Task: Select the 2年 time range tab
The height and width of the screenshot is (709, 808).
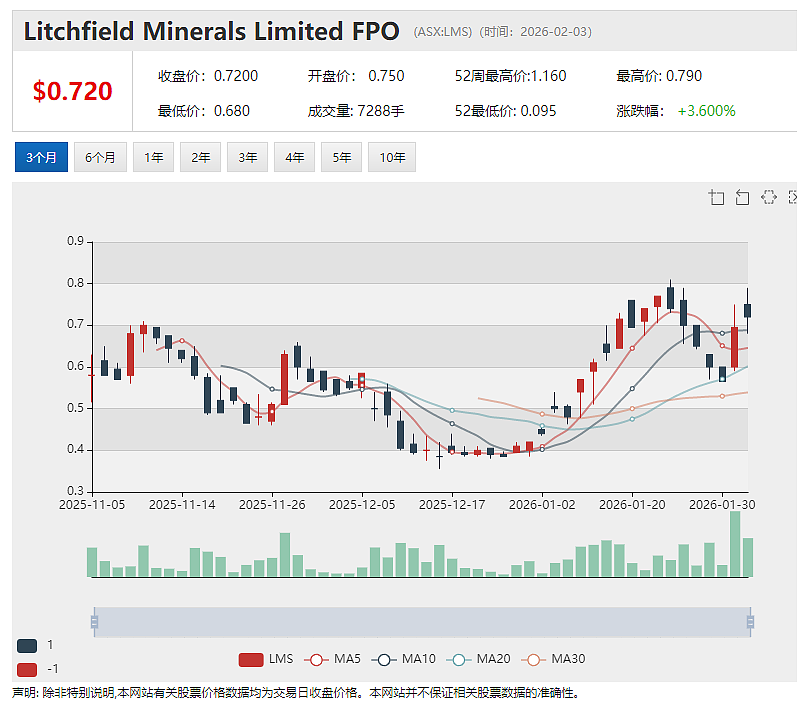Action: [x=200, y=157]
